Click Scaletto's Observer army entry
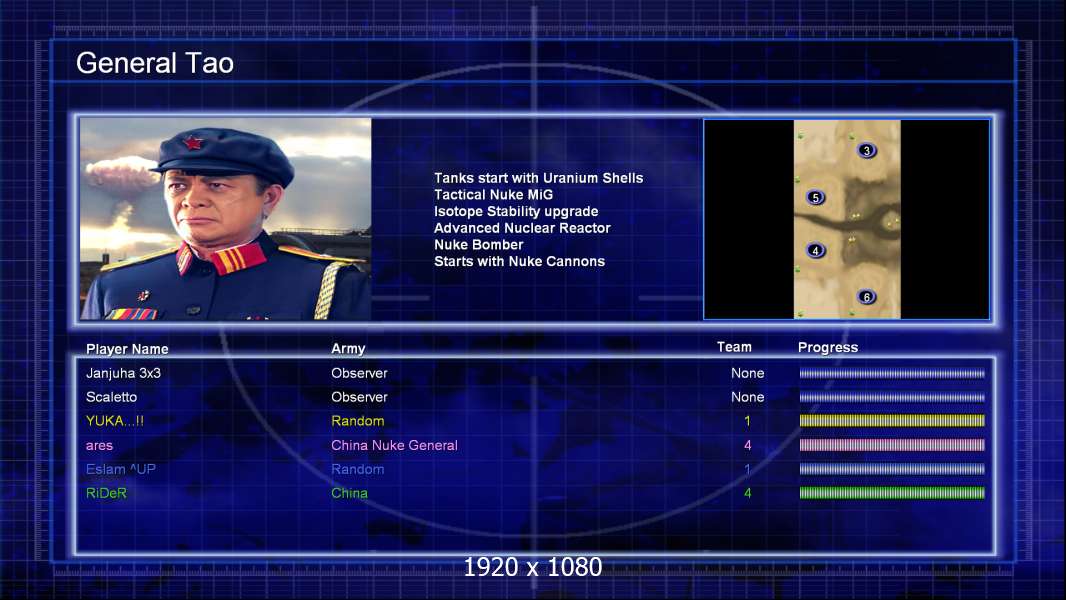Screen dimensions: 1066x600 click(359, 397)
